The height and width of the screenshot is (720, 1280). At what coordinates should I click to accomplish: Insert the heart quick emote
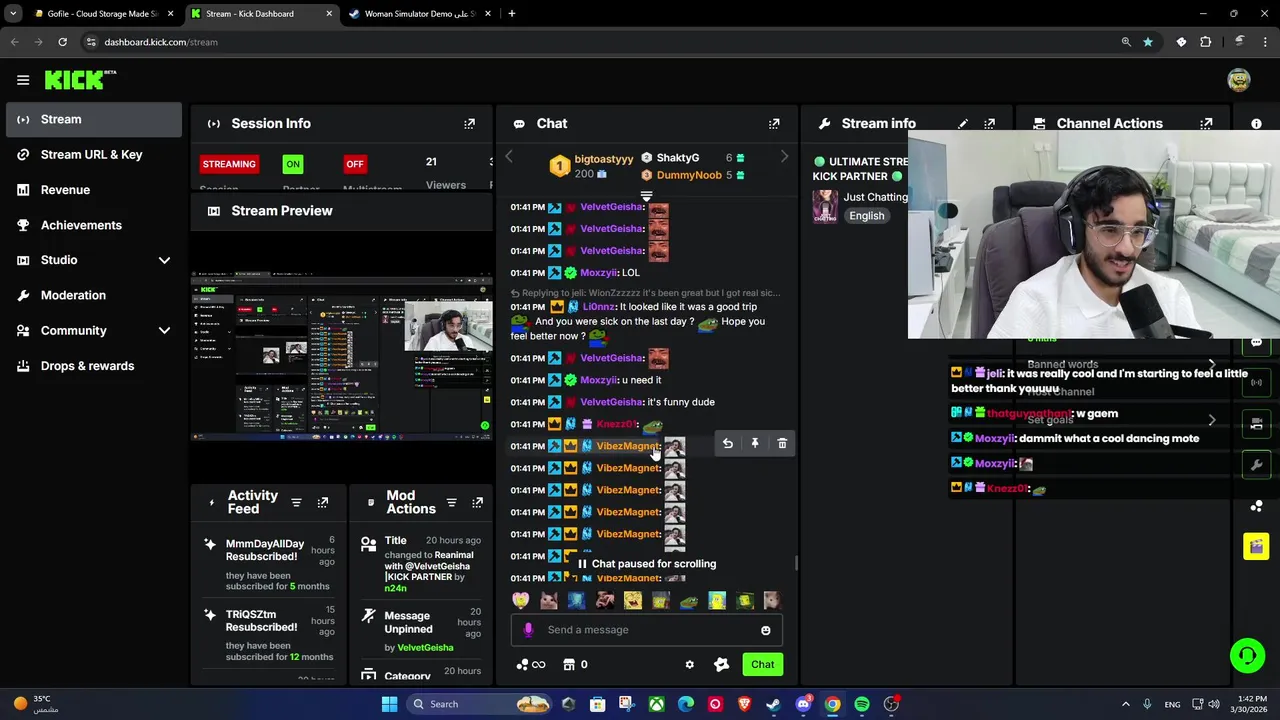(x=520, y=601)
